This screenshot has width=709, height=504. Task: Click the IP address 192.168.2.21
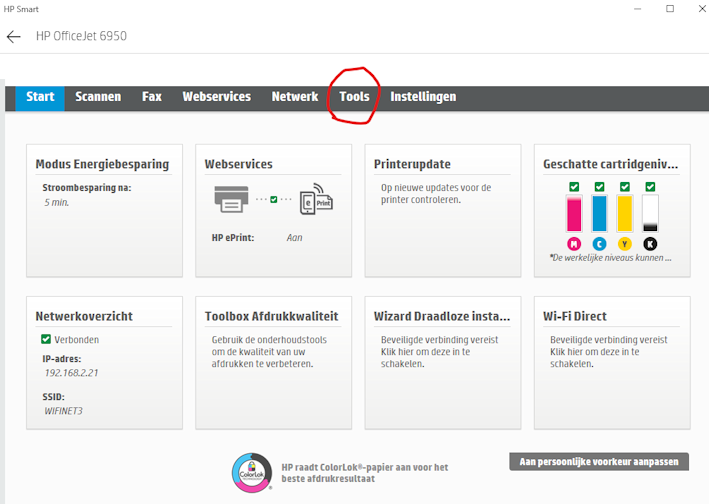tap(71, 373)
